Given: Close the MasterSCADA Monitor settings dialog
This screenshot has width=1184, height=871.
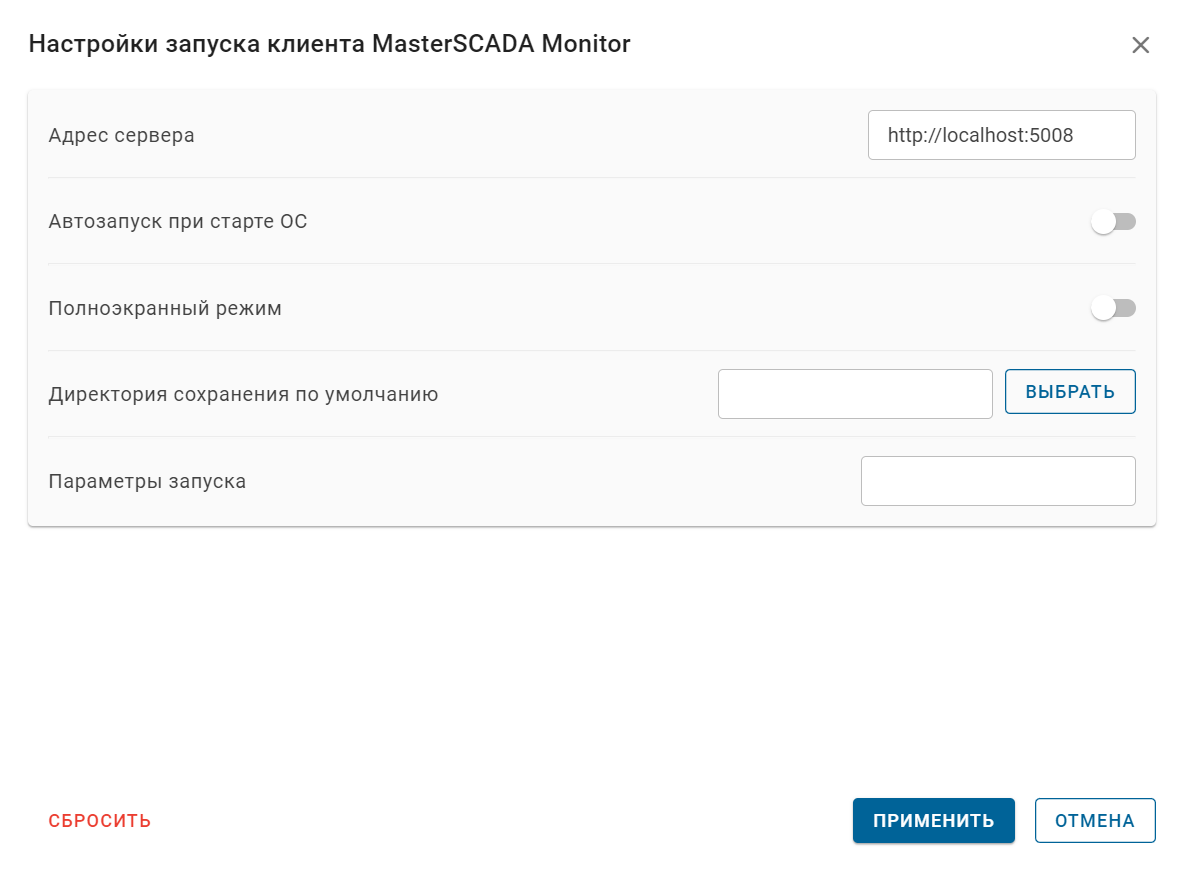Looking at the screenshot, I should [x=1140, y=44].
